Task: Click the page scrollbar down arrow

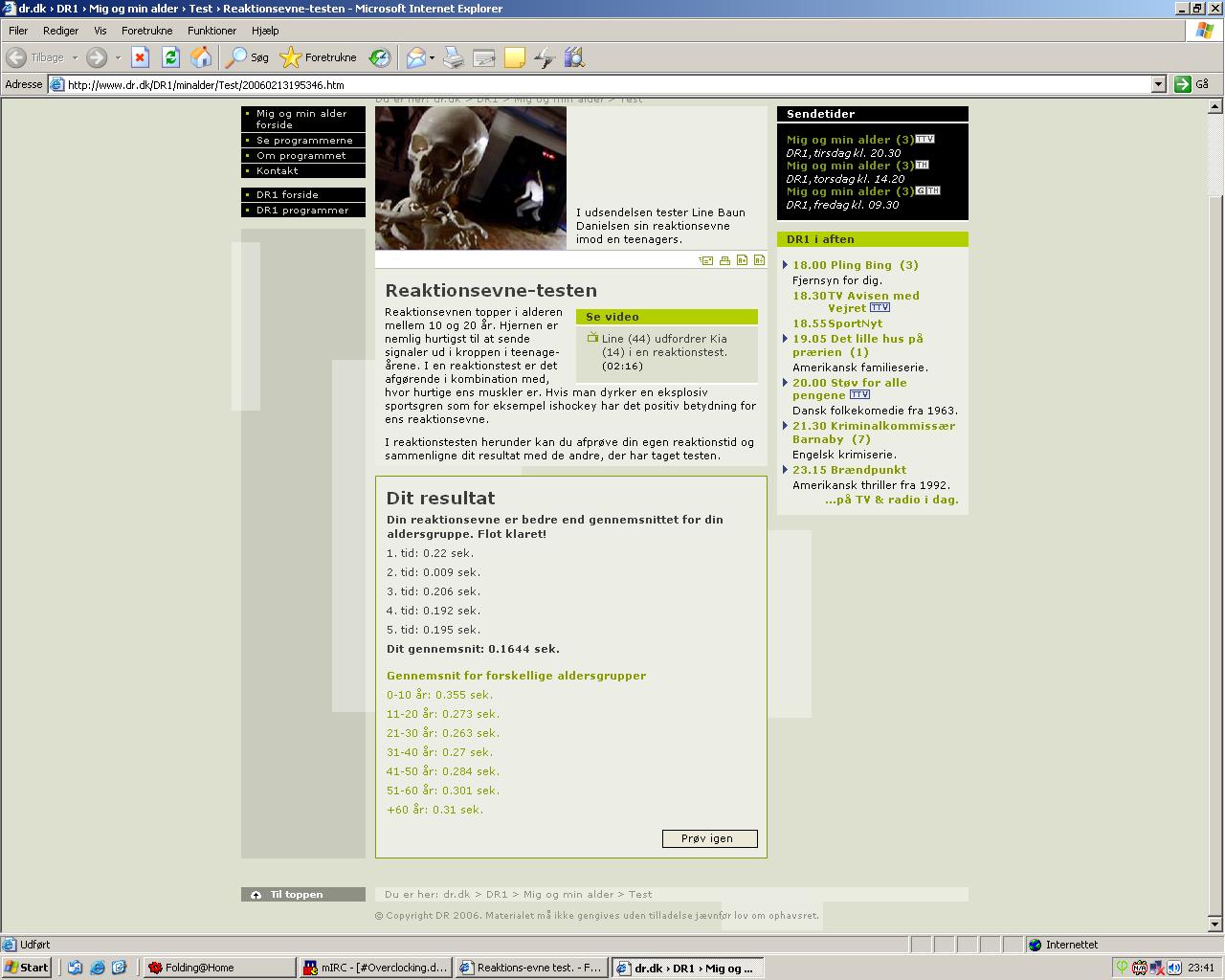Action: tap(1215, 924)
